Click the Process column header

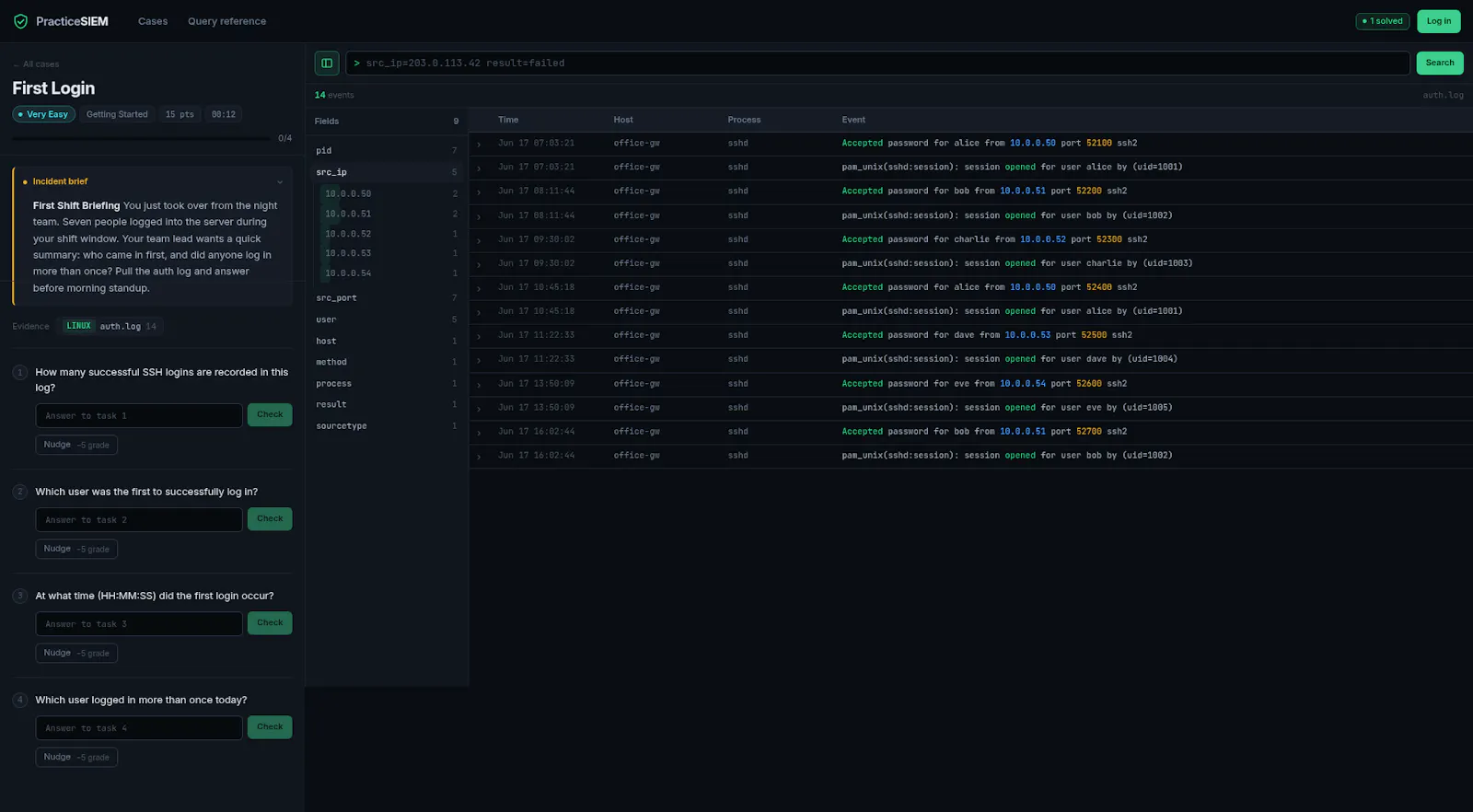pyautogui.click(x=744, y=120)
